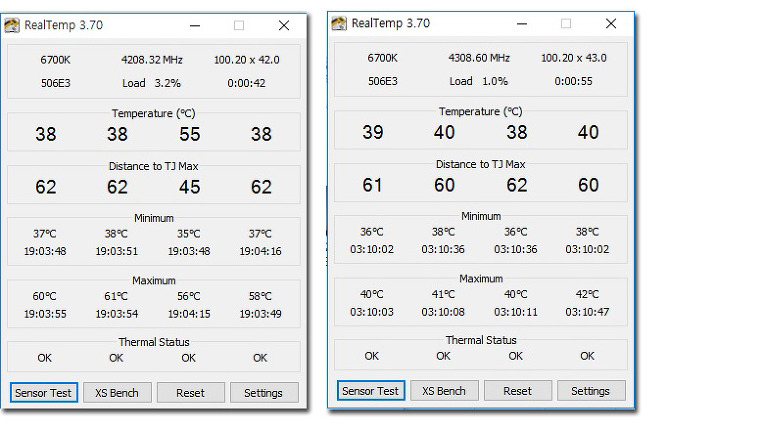
Task: Launch XS Bench in the 42.0 multiplier window
Action: click(117, 393)
